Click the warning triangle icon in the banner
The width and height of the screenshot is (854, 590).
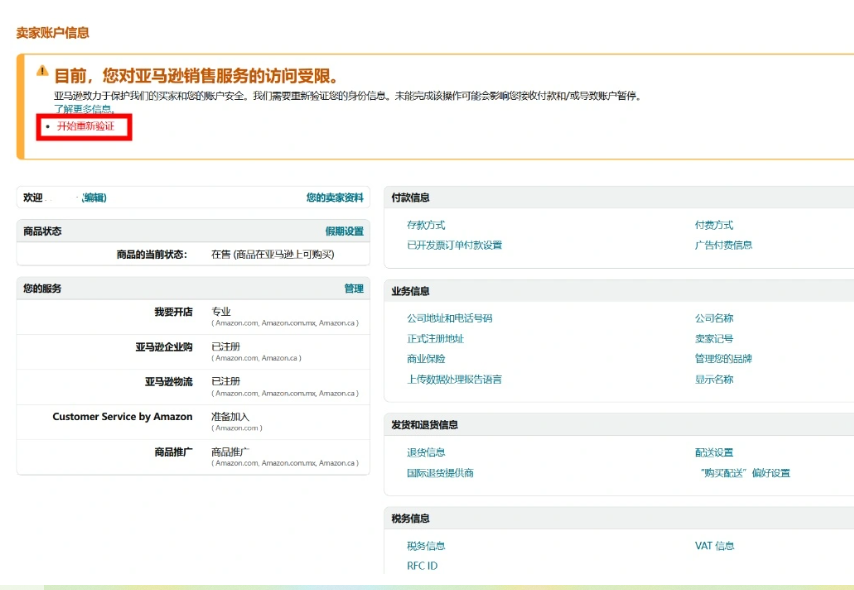coord(42,71)
